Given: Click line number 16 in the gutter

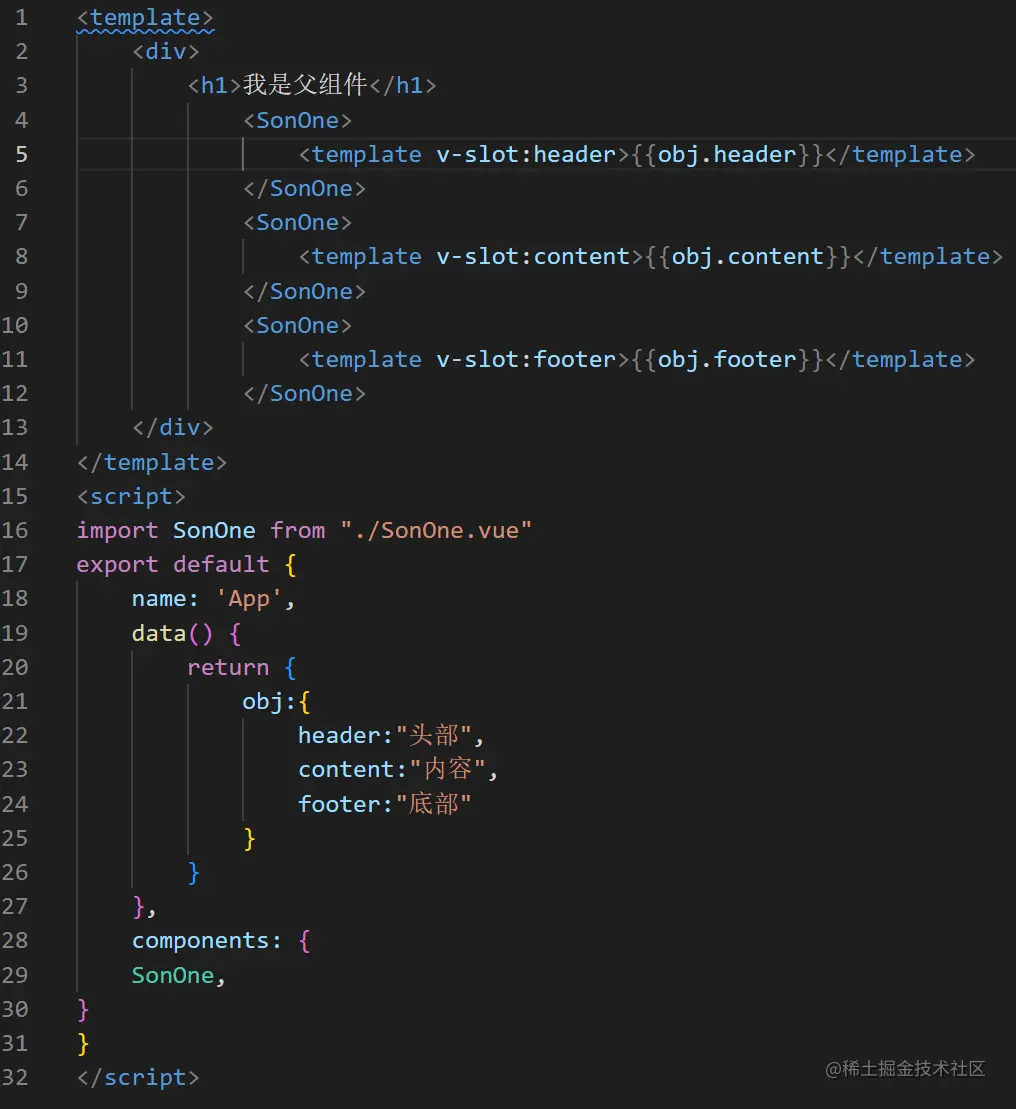Looking at the screenshot, I should coord(15,530).
